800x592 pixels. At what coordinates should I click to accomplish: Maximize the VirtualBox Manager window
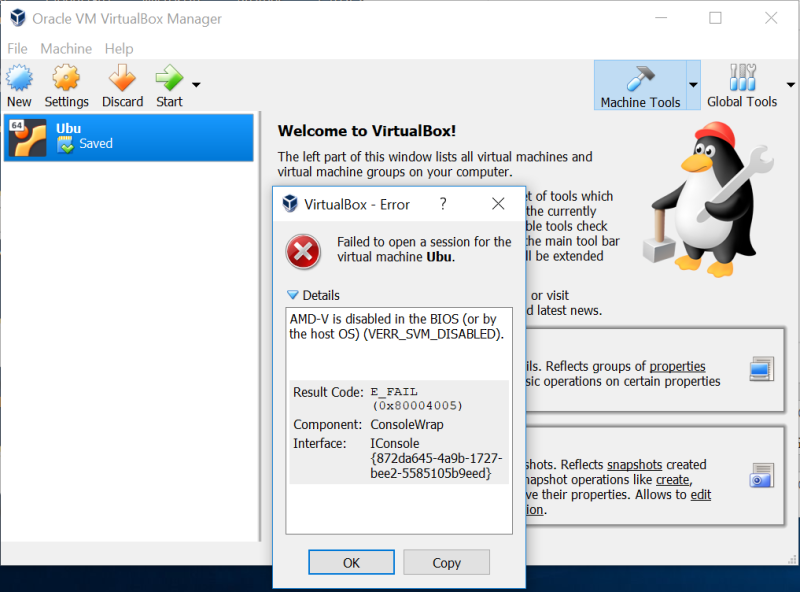click(715, 18)
